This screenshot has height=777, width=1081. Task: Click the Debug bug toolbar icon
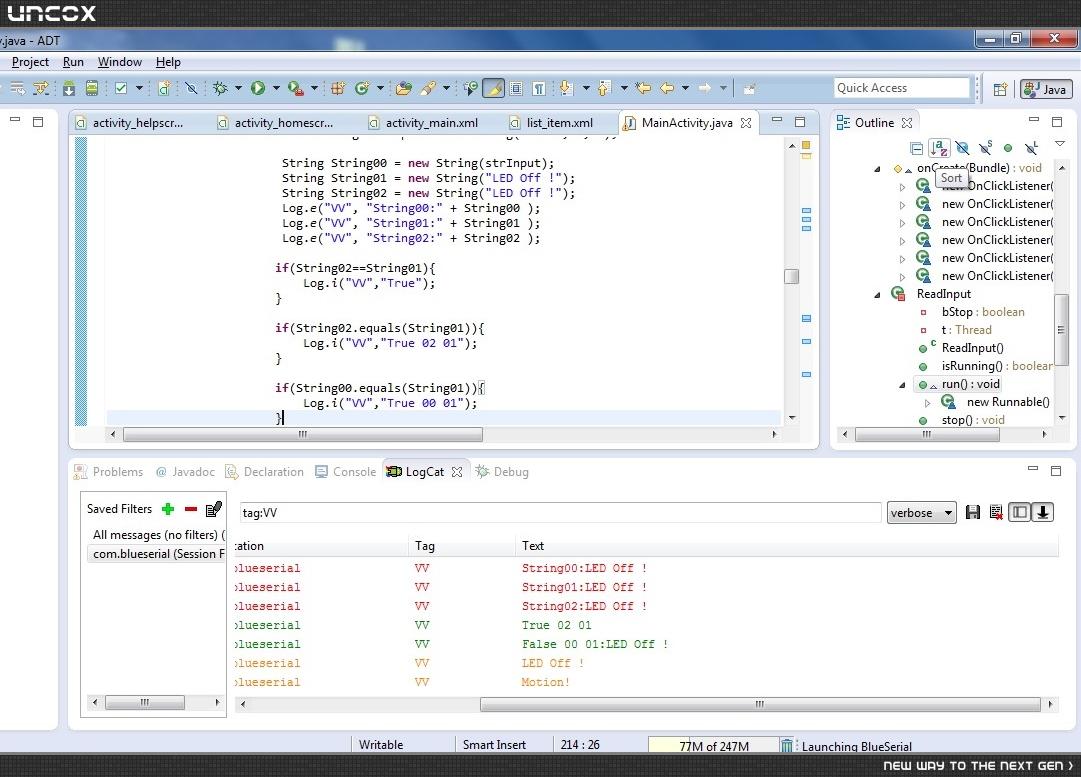[x=220, y=88]
